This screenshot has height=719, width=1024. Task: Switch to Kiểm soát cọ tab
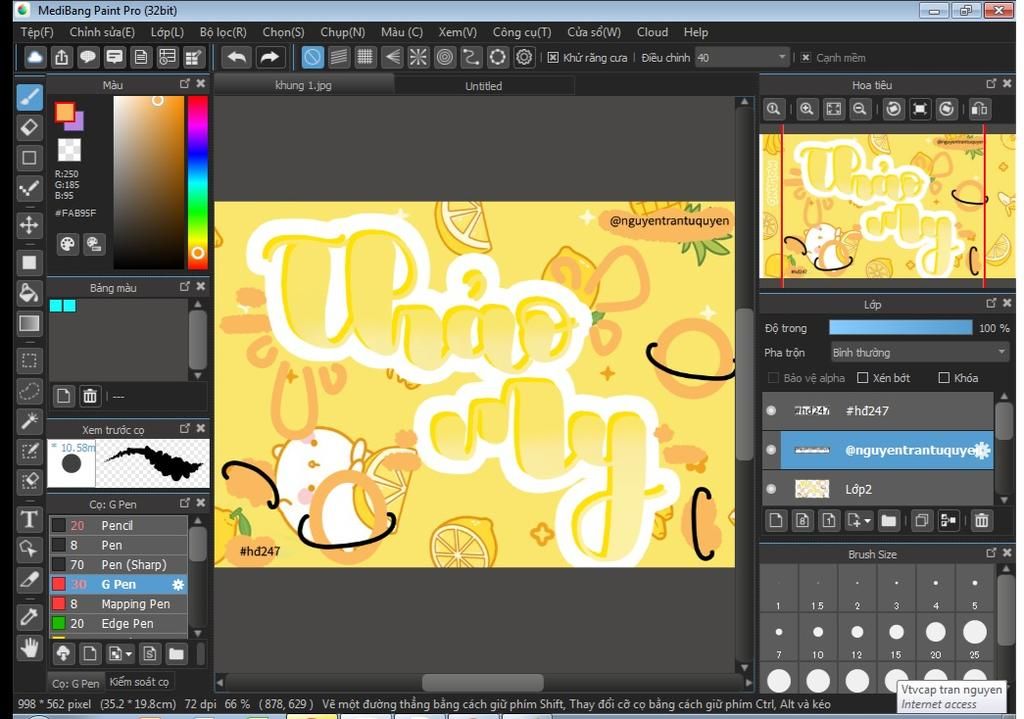(x=139, y=682)
